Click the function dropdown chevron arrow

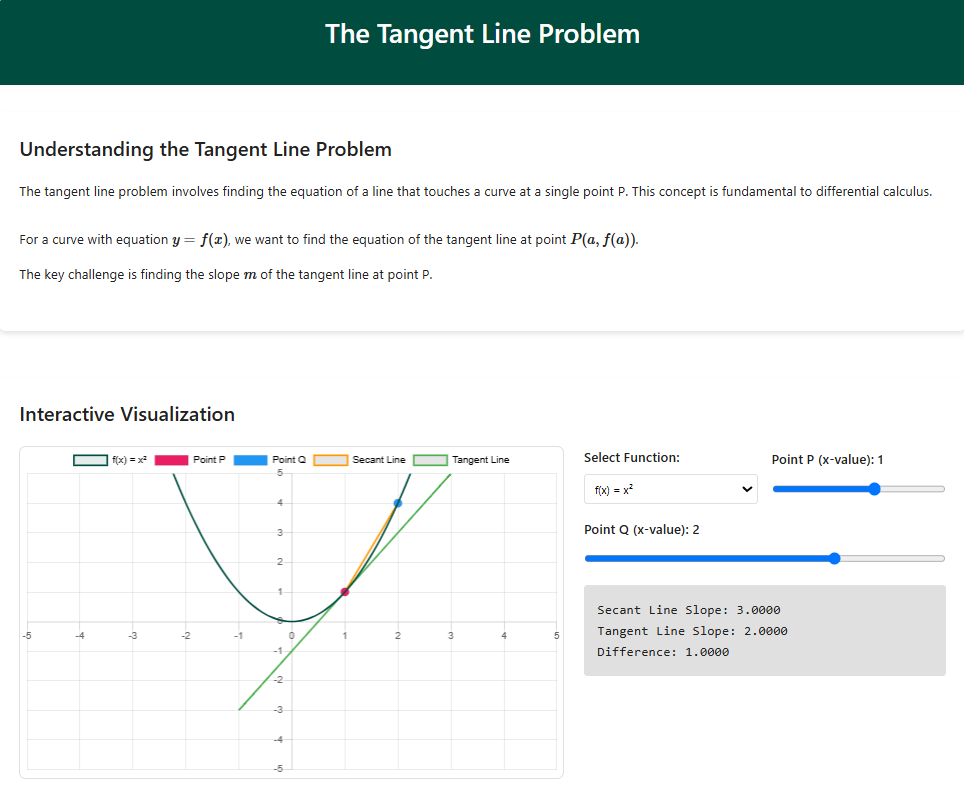pyautogui.click(x=744, y=489)
